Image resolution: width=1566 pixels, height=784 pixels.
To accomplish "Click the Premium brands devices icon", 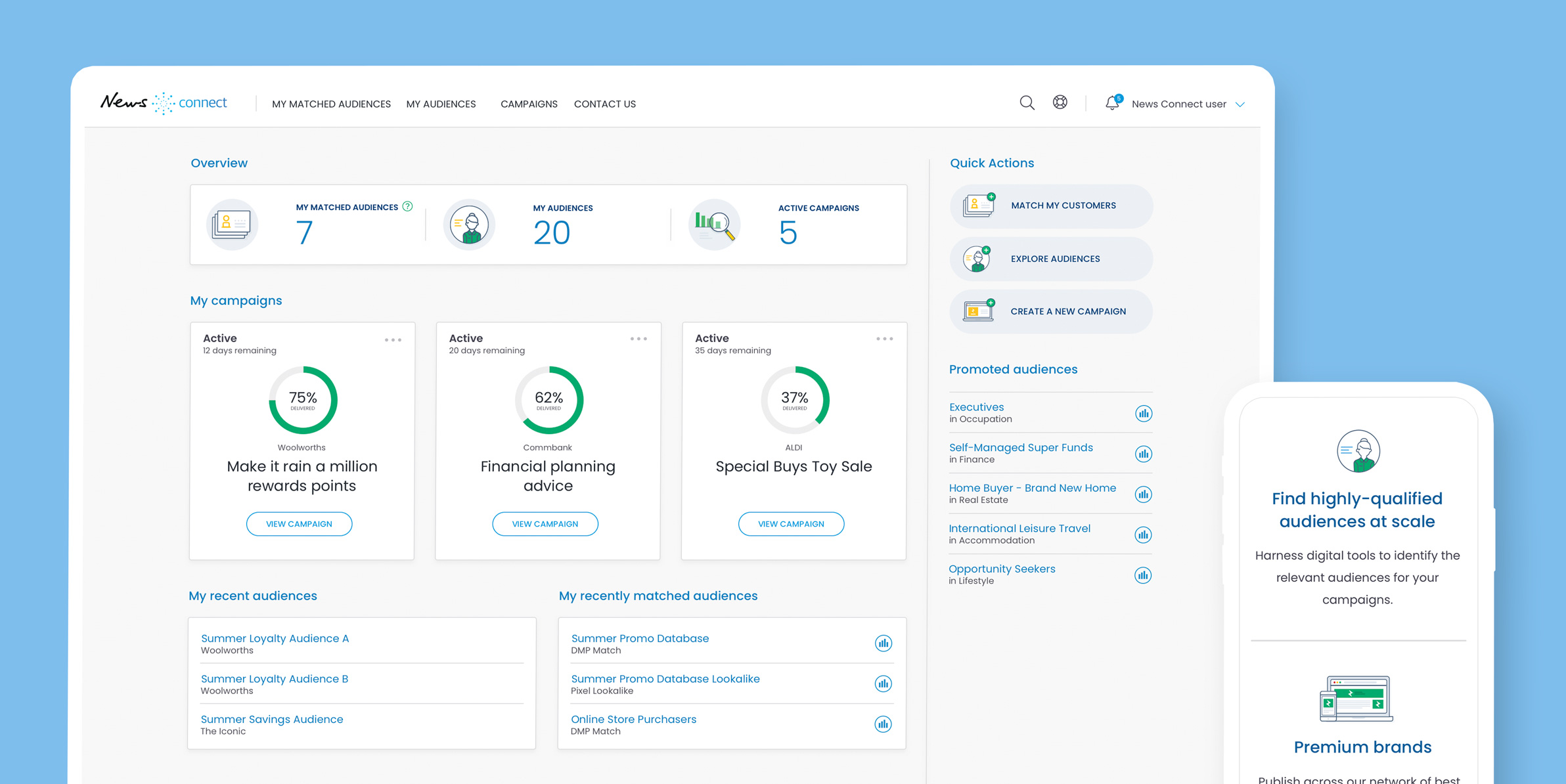I will (1356, 698).
